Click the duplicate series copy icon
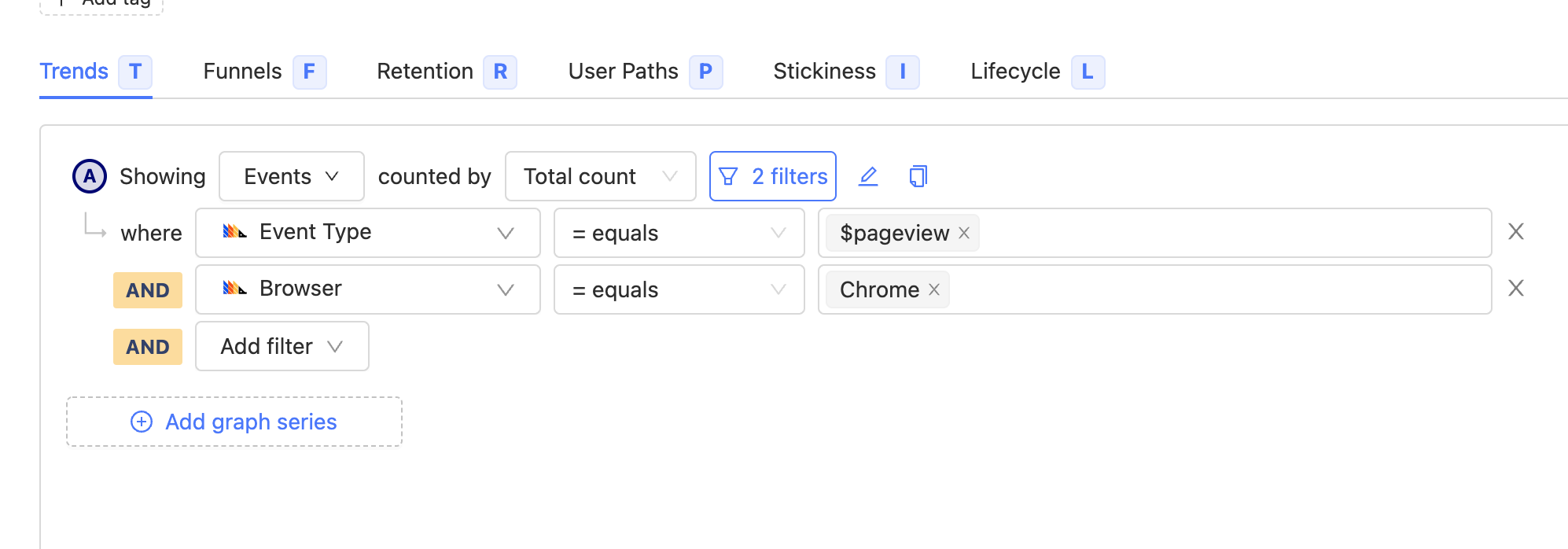Image resolution: width=1568 pixels, height=549 pixels. pyautogui.click(x=918, y=176)
